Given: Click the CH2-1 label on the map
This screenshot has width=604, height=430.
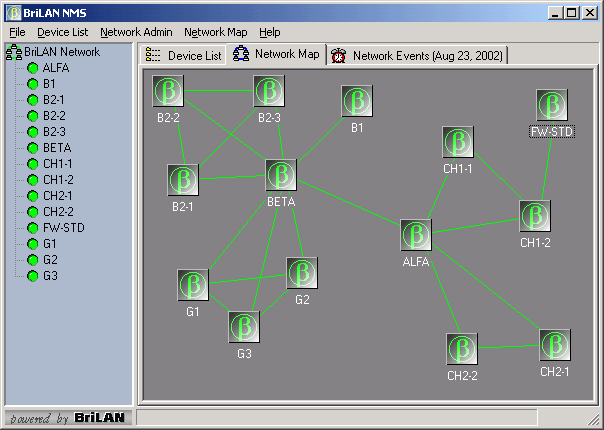Looking at the screenshot, I should (x=555, y=372).
